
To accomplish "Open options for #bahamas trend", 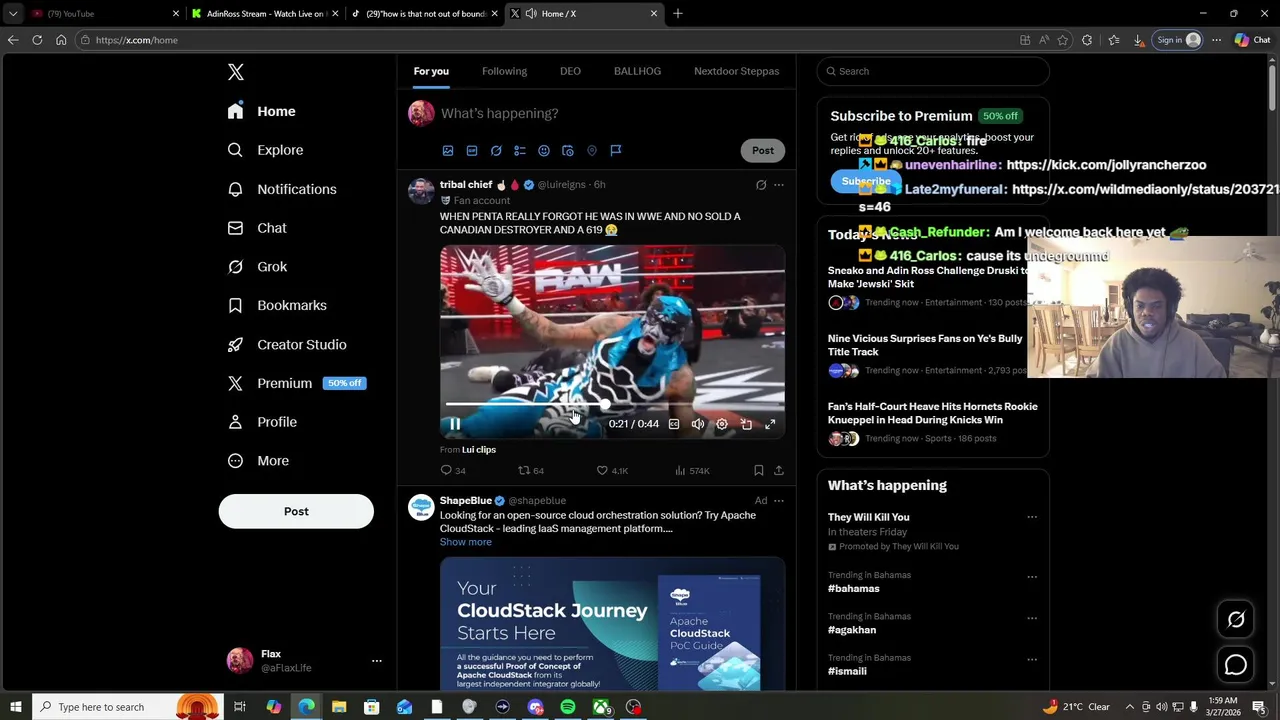I will 1032,577.
